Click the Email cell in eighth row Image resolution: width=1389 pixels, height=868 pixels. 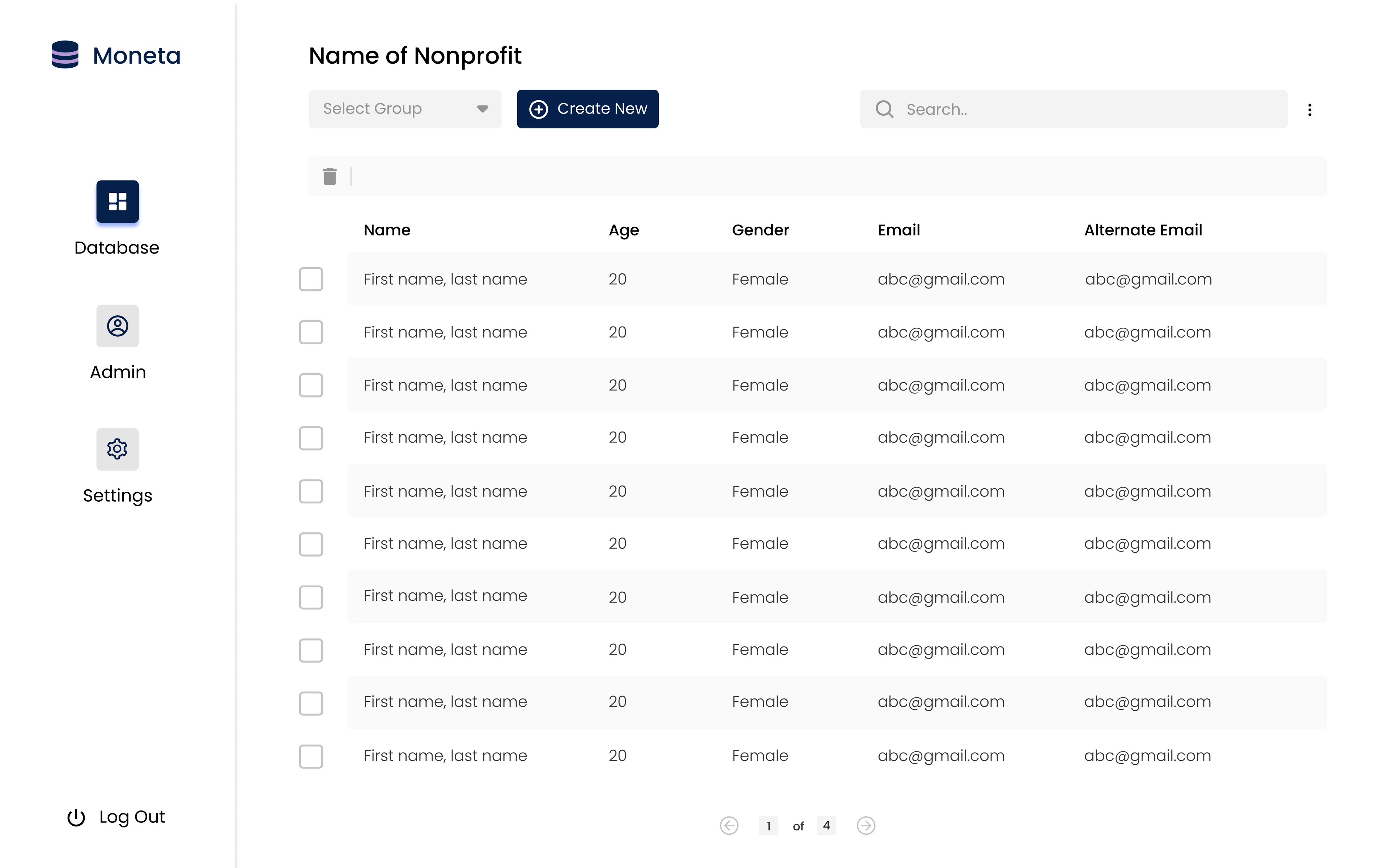pyautogui.click(x=941, y=650)
